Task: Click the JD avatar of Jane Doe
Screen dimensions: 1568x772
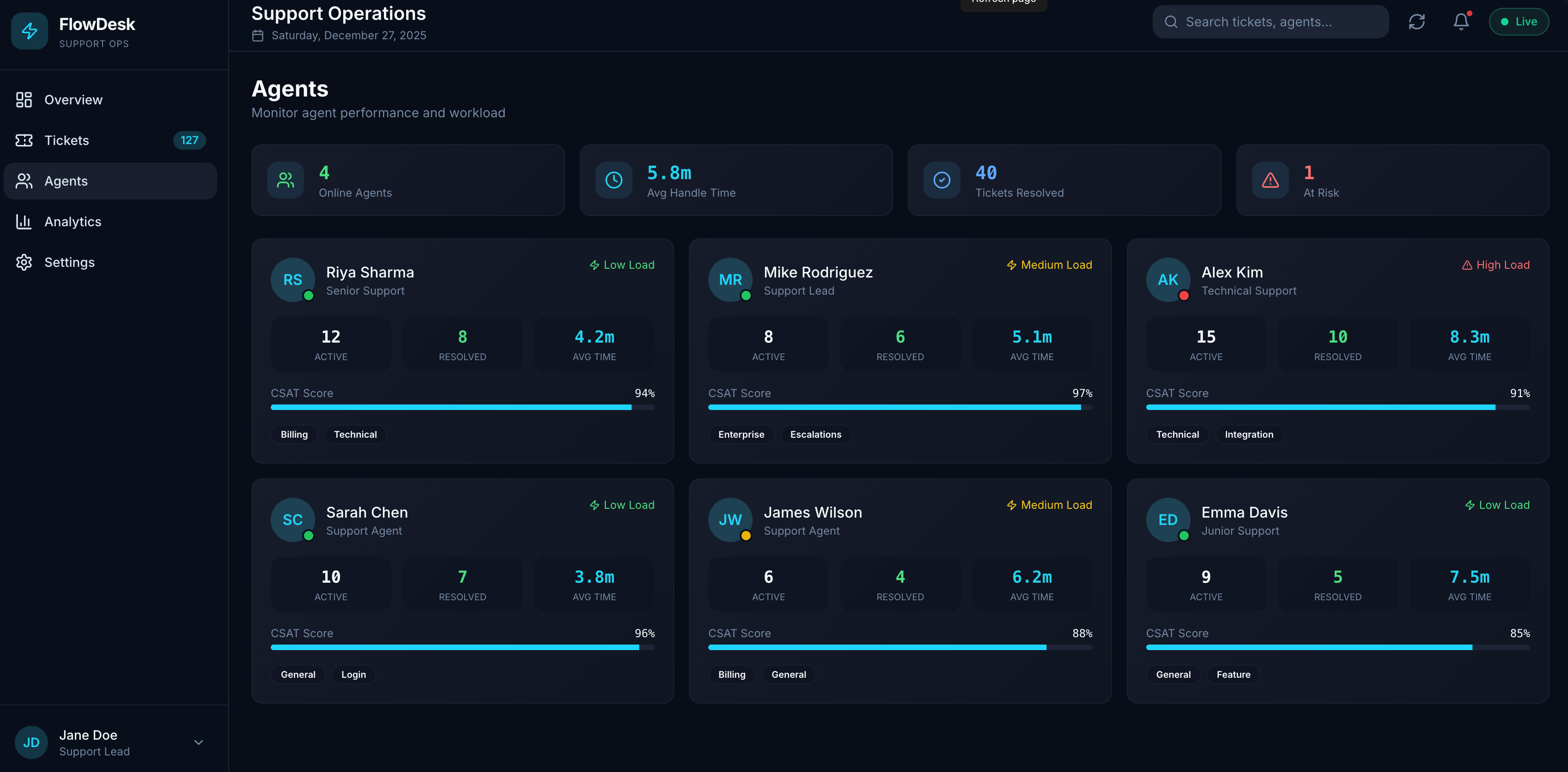Action: (x=31, y=742)
